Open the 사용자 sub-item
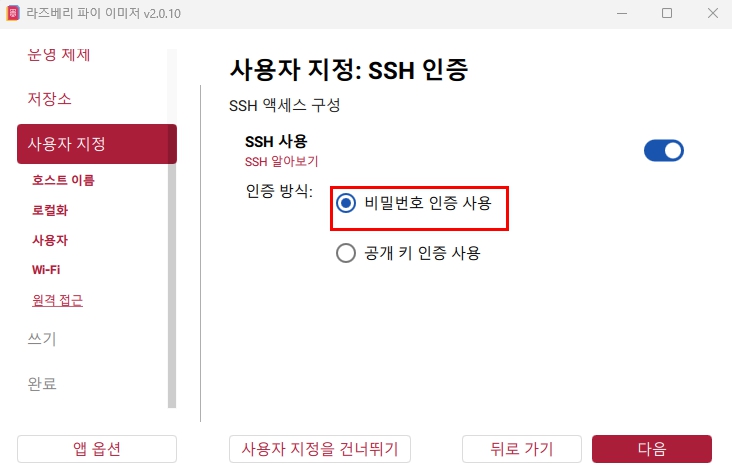732x475 pixels. [x=50, y=240]
